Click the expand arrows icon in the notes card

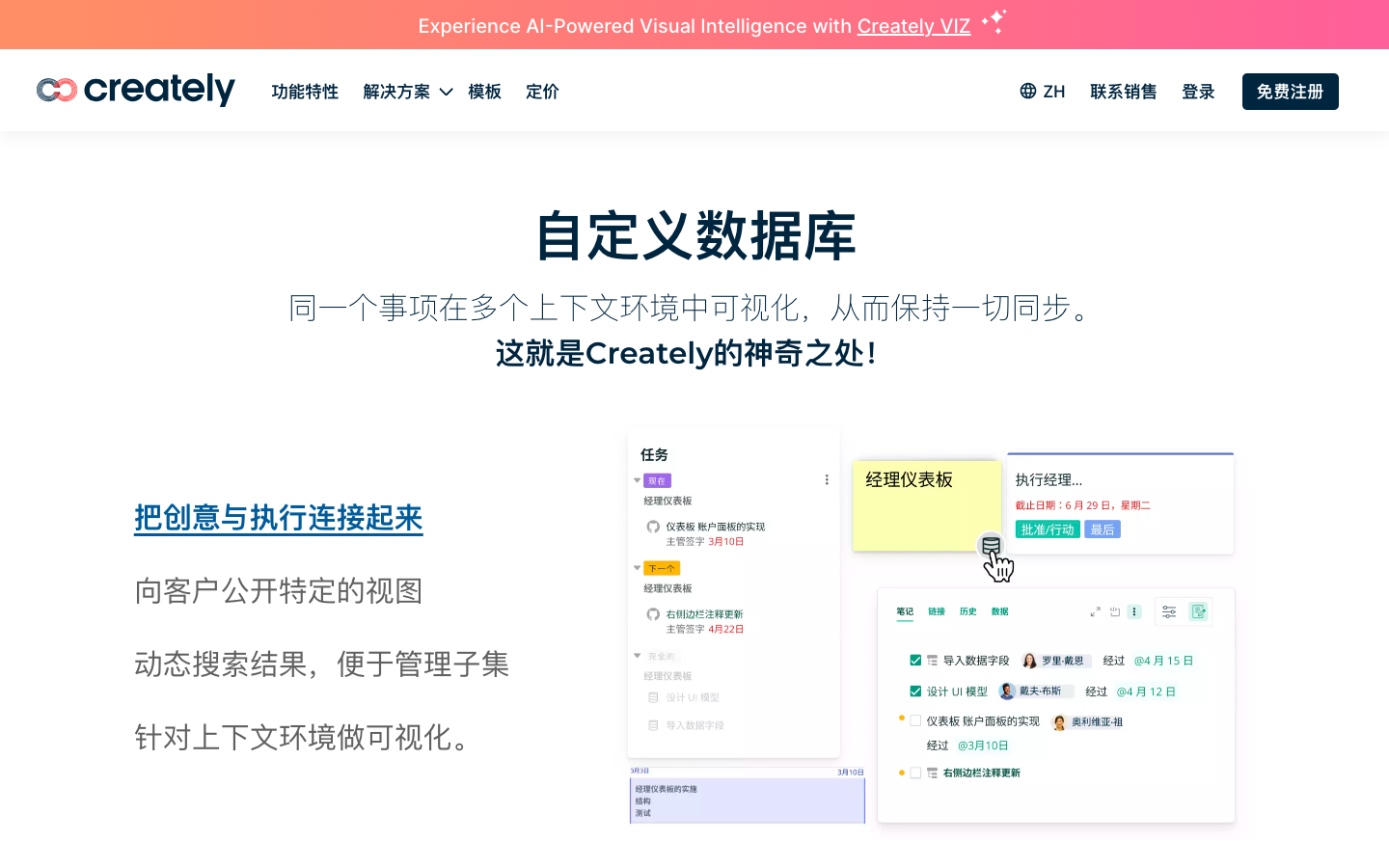click(x=1095, y=612)
